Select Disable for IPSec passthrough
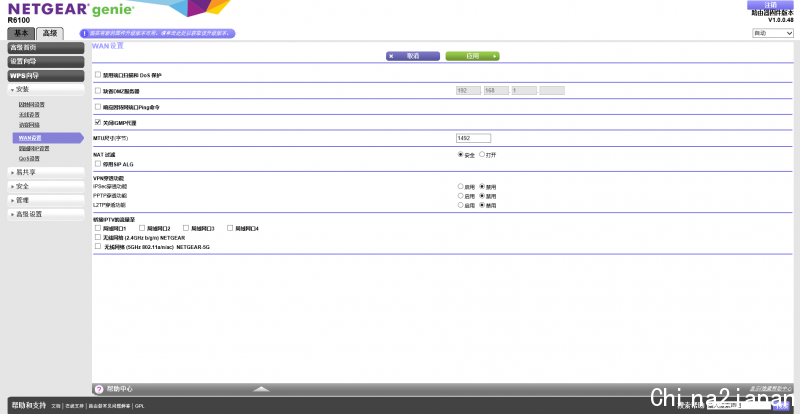The height and width of the screenshot is (414, 800). pos(482,186)
